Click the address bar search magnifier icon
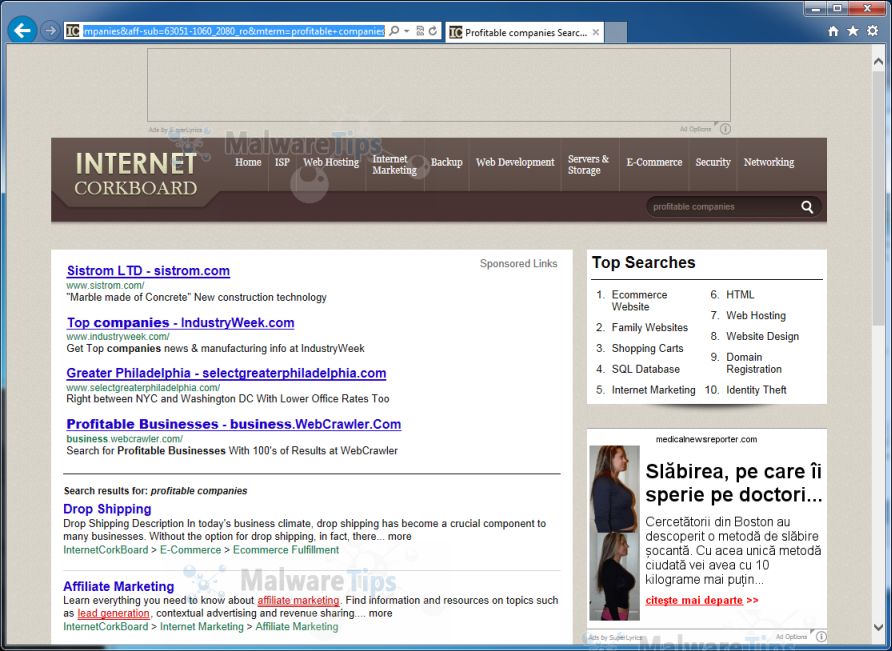Viewport: 892px width, 651px height. coord(394,31)
